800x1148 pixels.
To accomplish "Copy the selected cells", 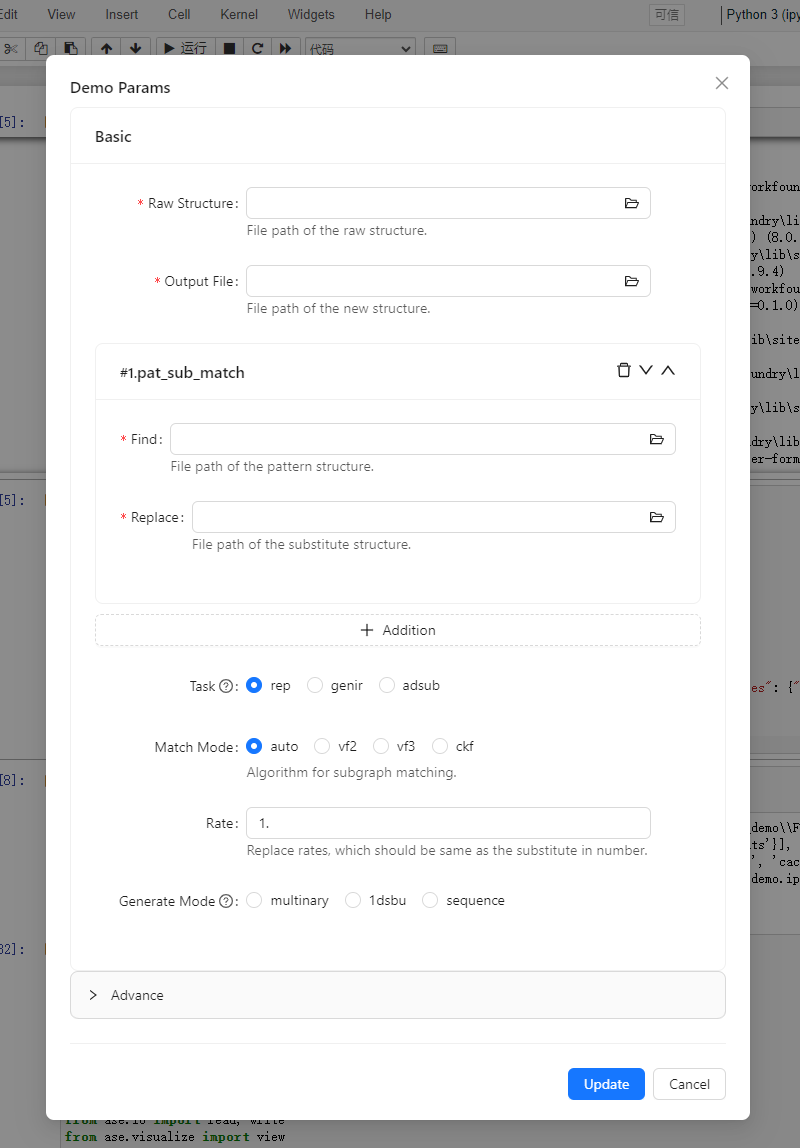I will click(41, 48).
